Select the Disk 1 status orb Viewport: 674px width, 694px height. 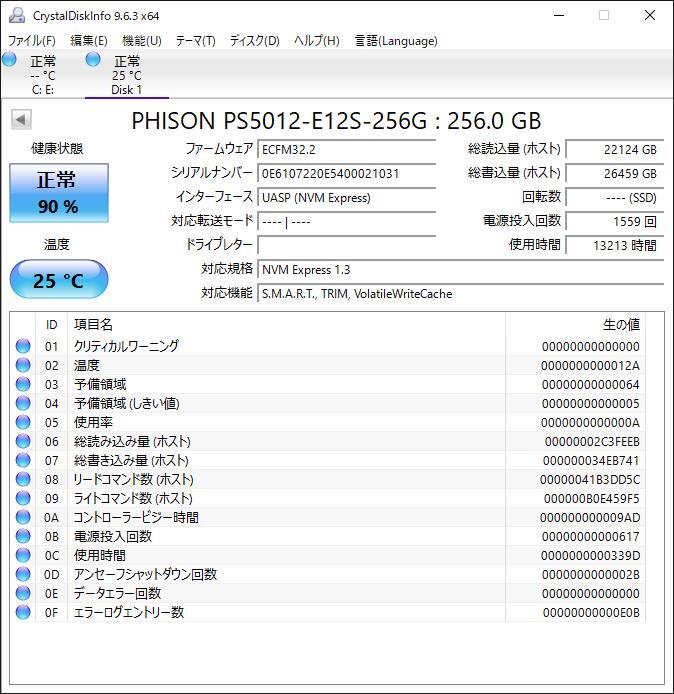tap(93, 59)
